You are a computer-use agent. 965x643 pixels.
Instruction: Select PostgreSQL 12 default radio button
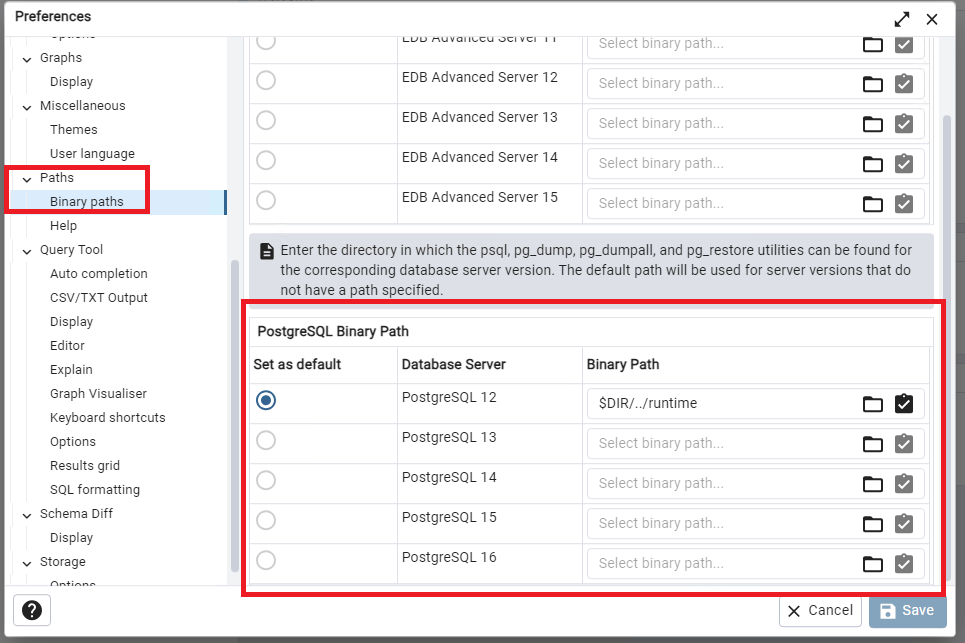click(266, 401)
